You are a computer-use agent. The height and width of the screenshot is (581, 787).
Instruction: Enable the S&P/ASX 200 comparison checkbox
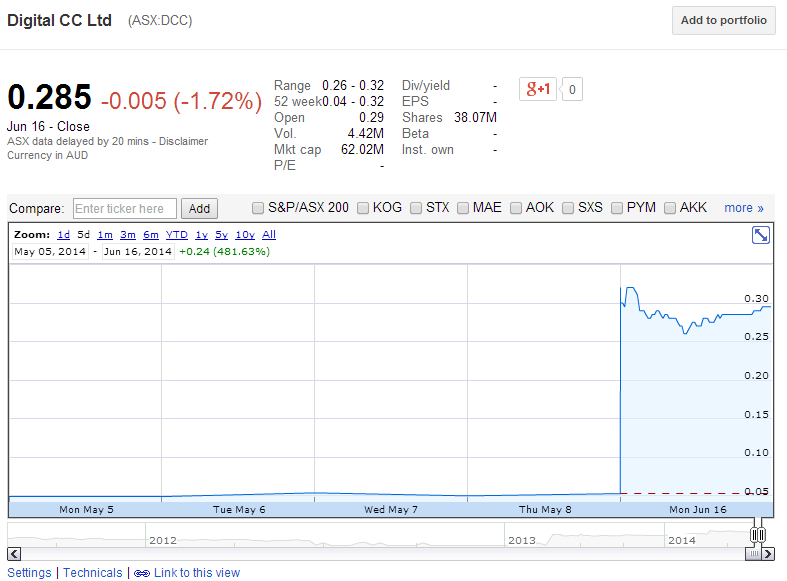[258, 208]
